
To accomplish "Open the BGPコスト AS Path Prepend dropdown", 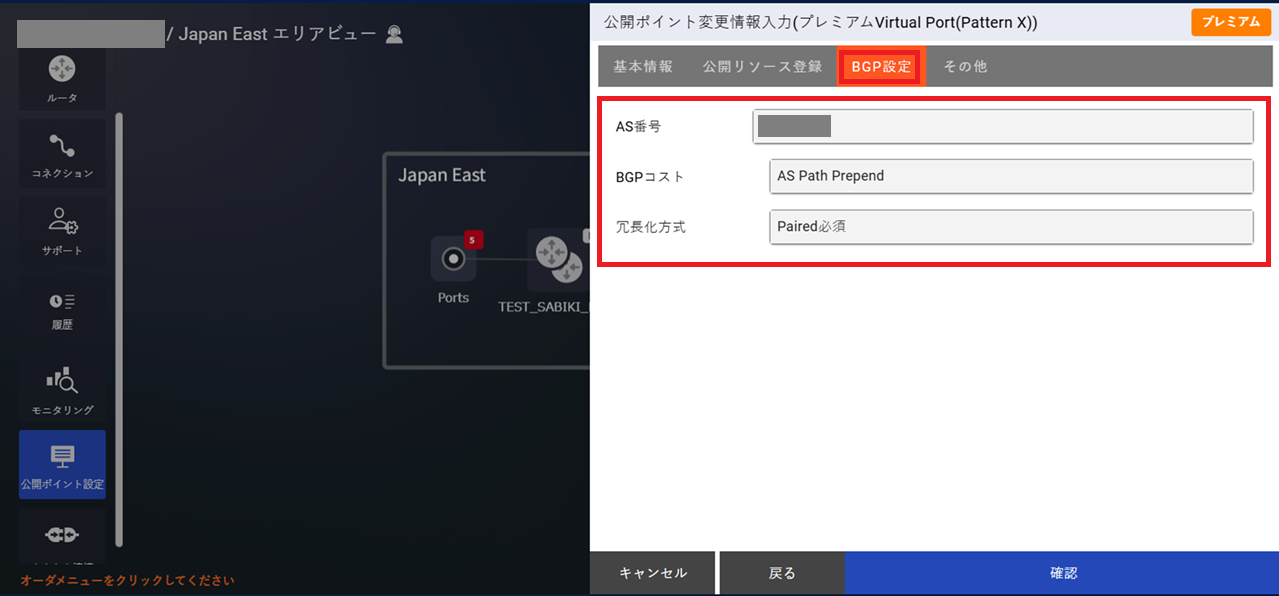I will tap(1011, 176).
